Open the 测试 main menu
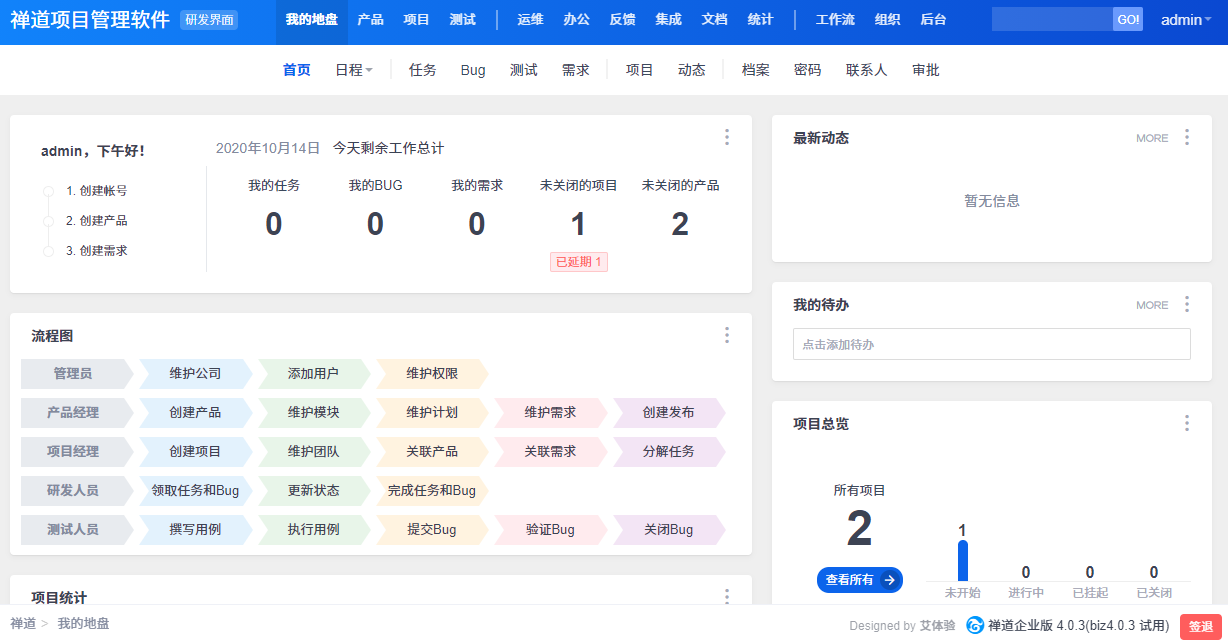1228x643 pixels. 462,19
